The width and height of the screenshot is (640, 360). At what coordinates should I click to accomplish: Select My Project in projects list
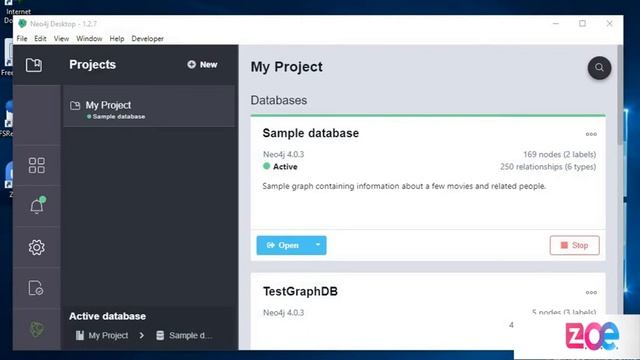click(x=149, y=107)
